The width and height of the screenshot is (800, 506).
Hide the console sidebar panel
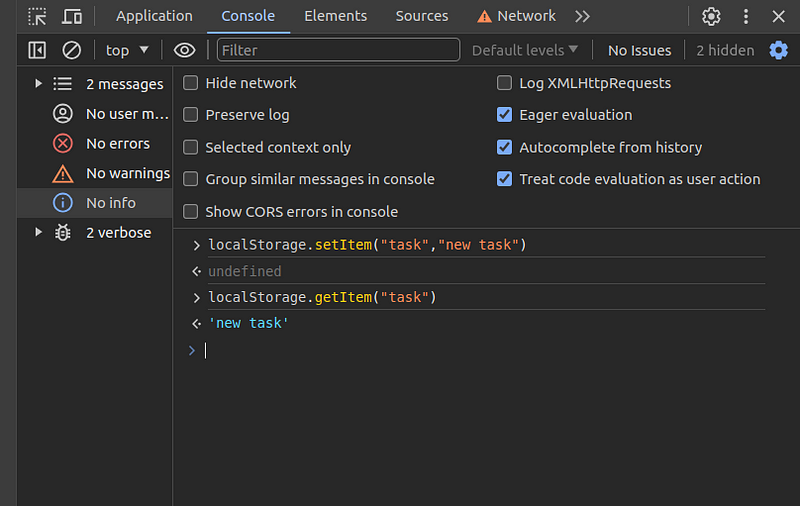coord(37,50)
